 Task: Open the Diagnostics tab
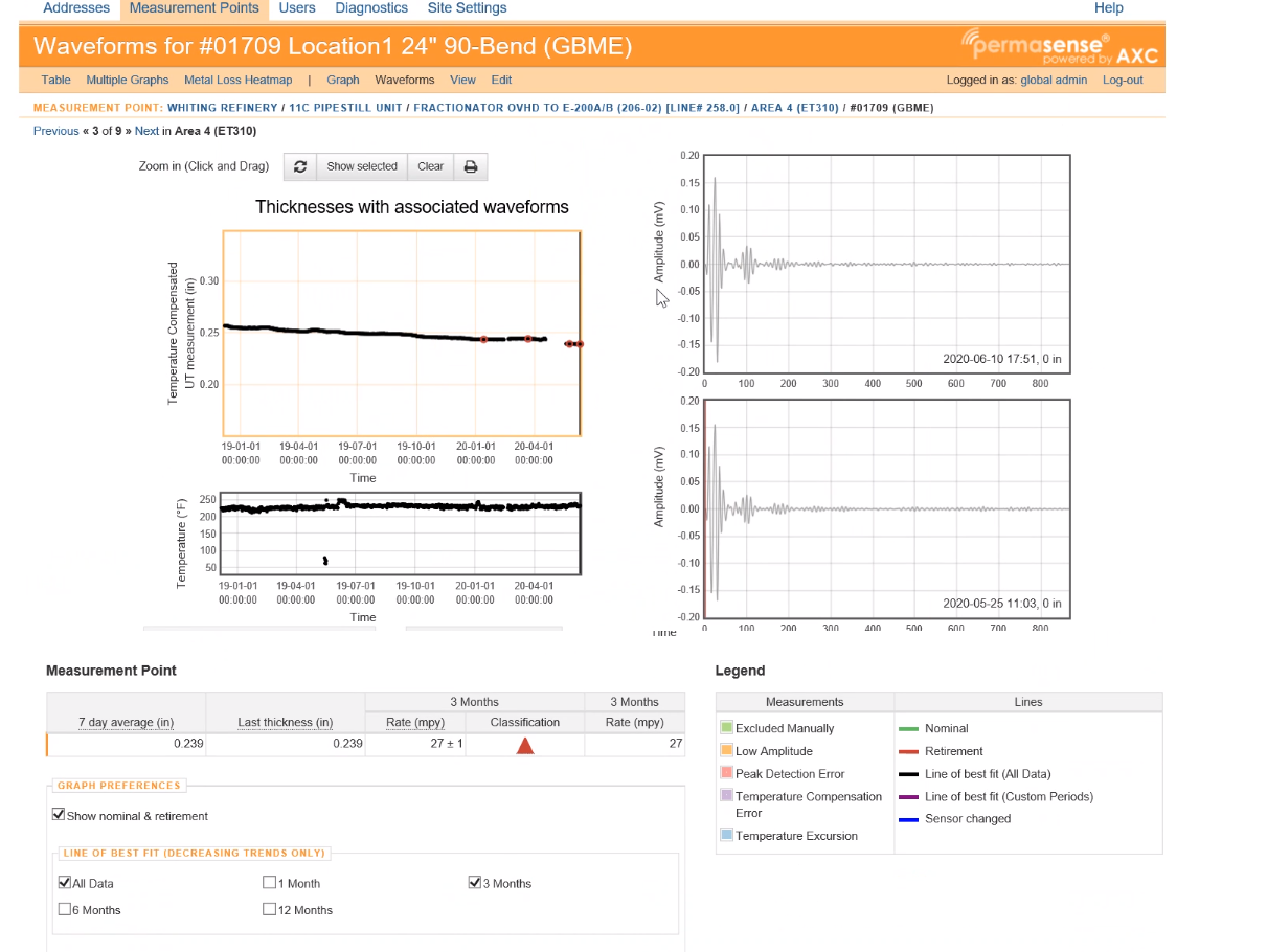coord(371,8)
